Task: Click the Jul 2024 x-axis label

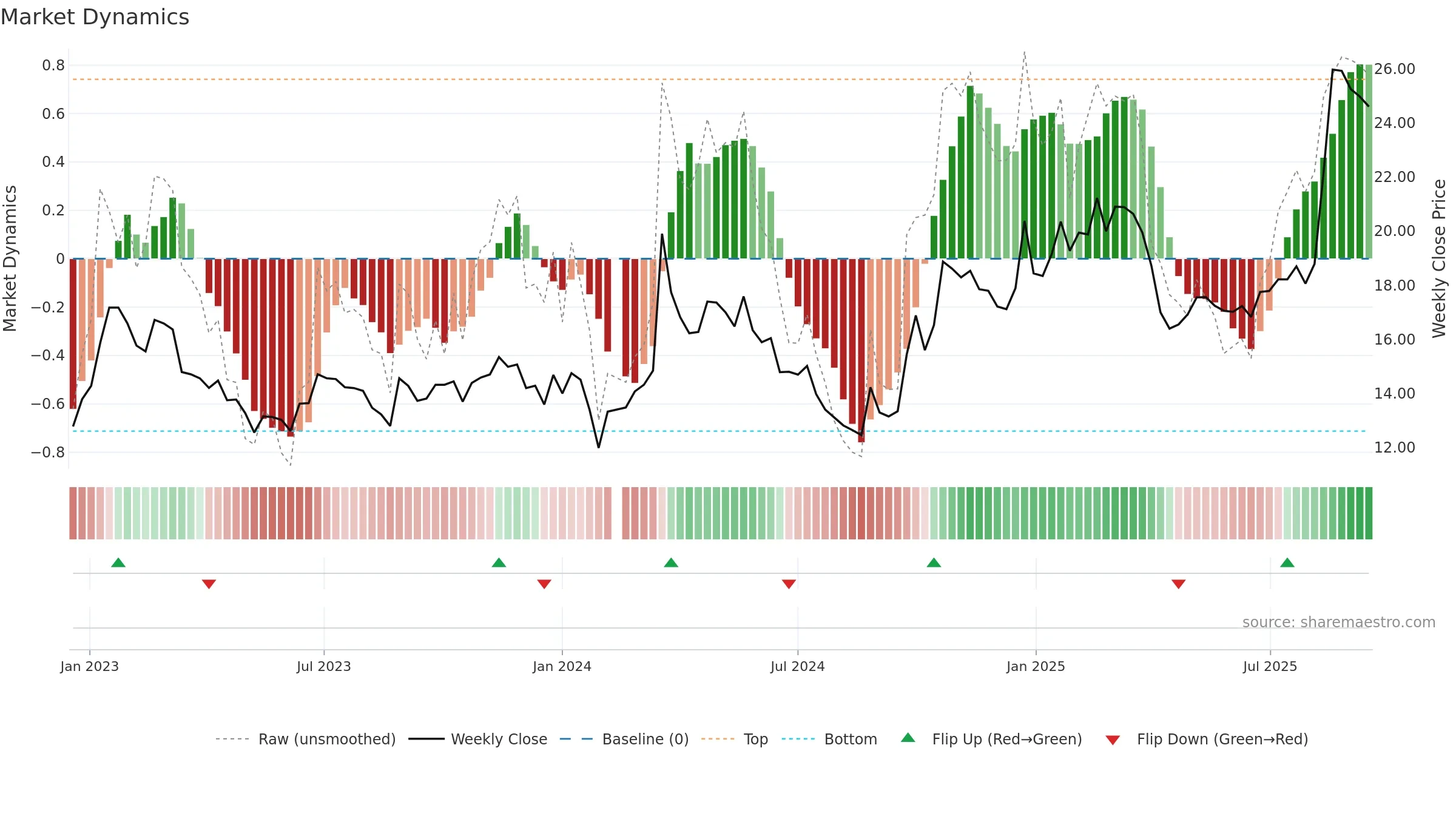Action: click(x=798, y=666)
